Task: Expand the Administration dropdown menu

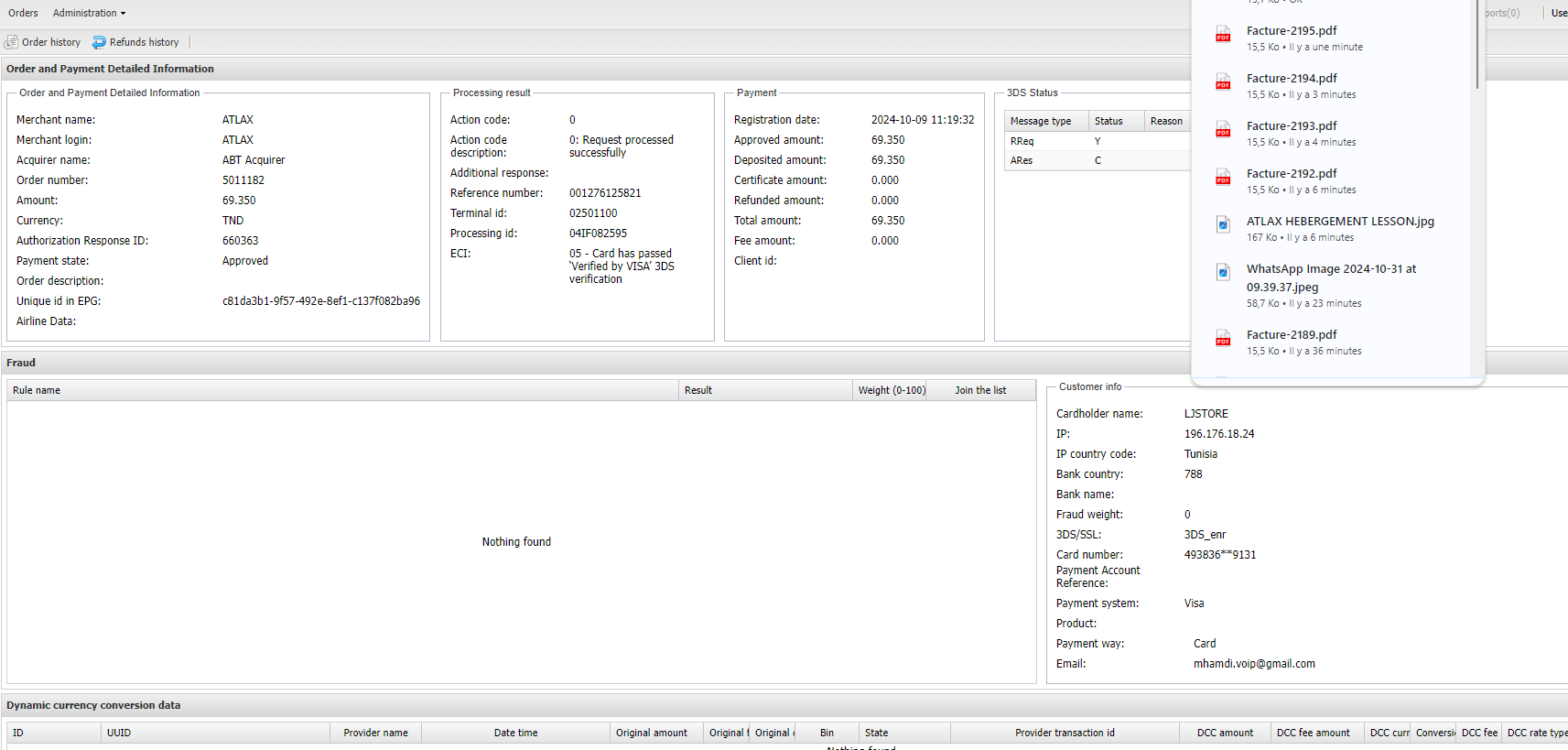Action: 89,13
